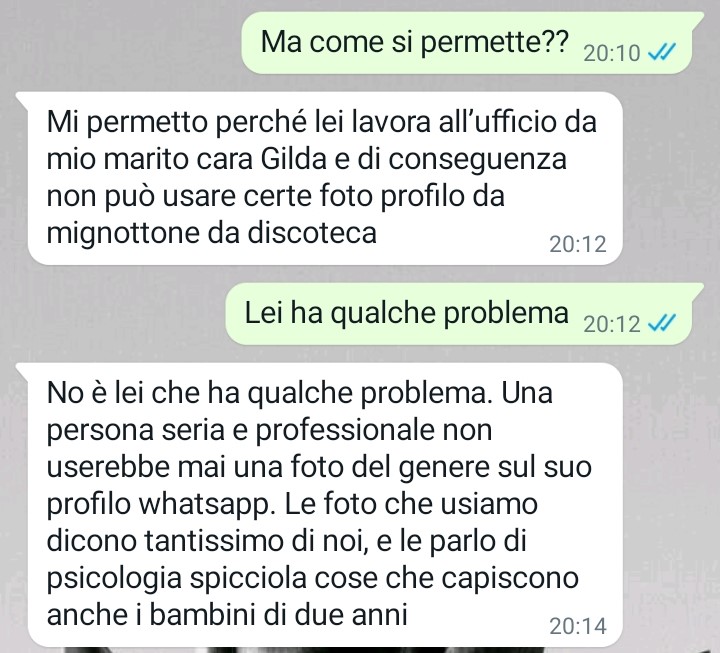Tap received message starting 'No è lei che ha'
Image resolution: width=720 pixels, height=653 pixels.
point(320,505)
